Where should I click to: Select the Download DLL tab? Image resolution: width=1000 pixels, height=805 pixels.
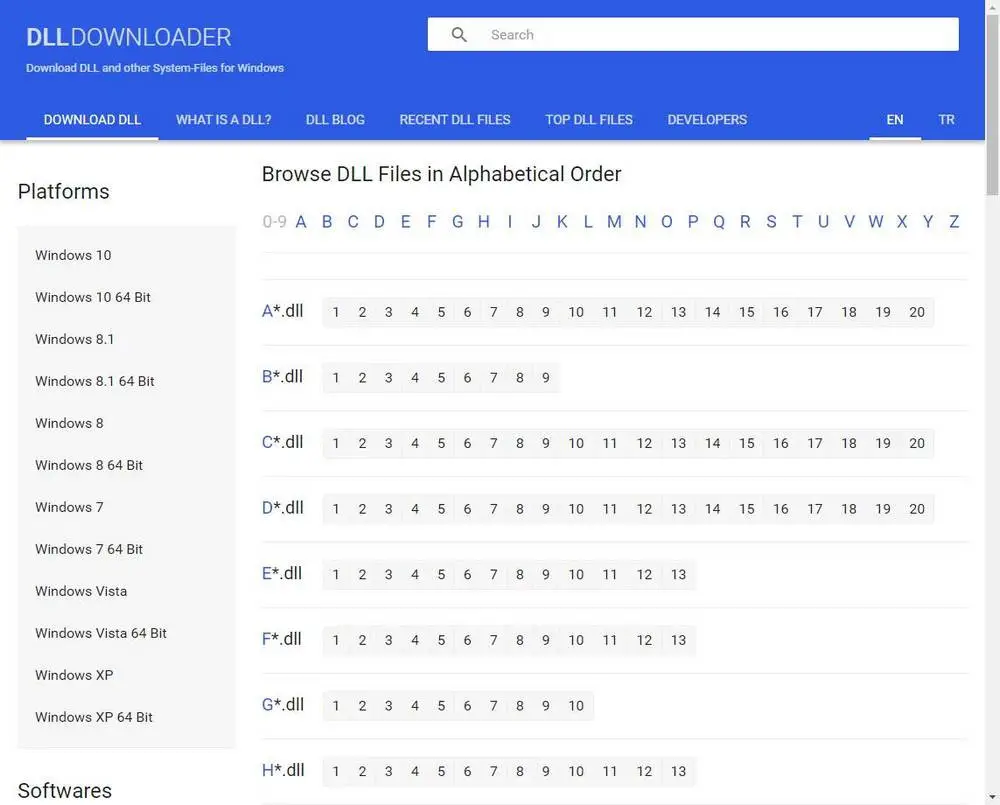pos(92,119)
